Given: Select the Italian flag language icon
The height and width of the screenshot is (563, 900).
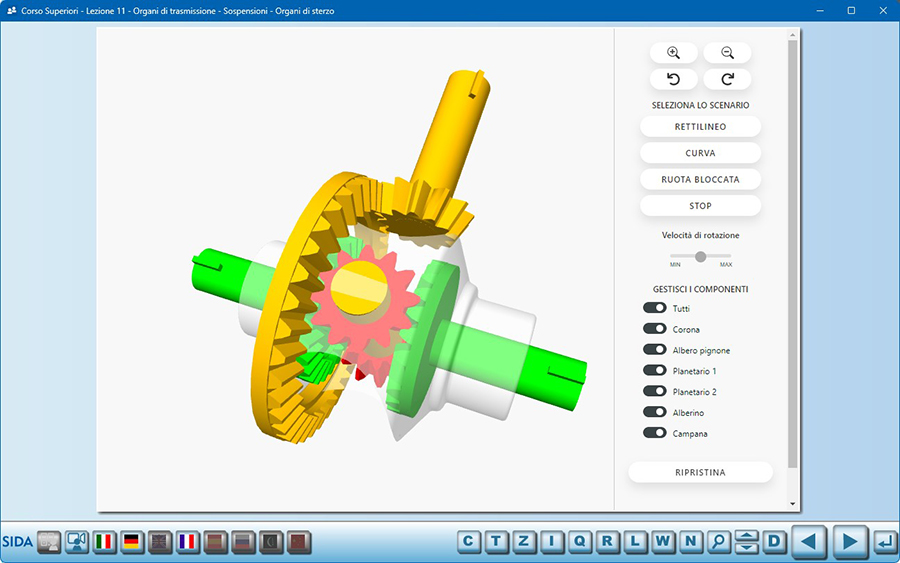Looking at the screenshot, I should click(104, 542).
